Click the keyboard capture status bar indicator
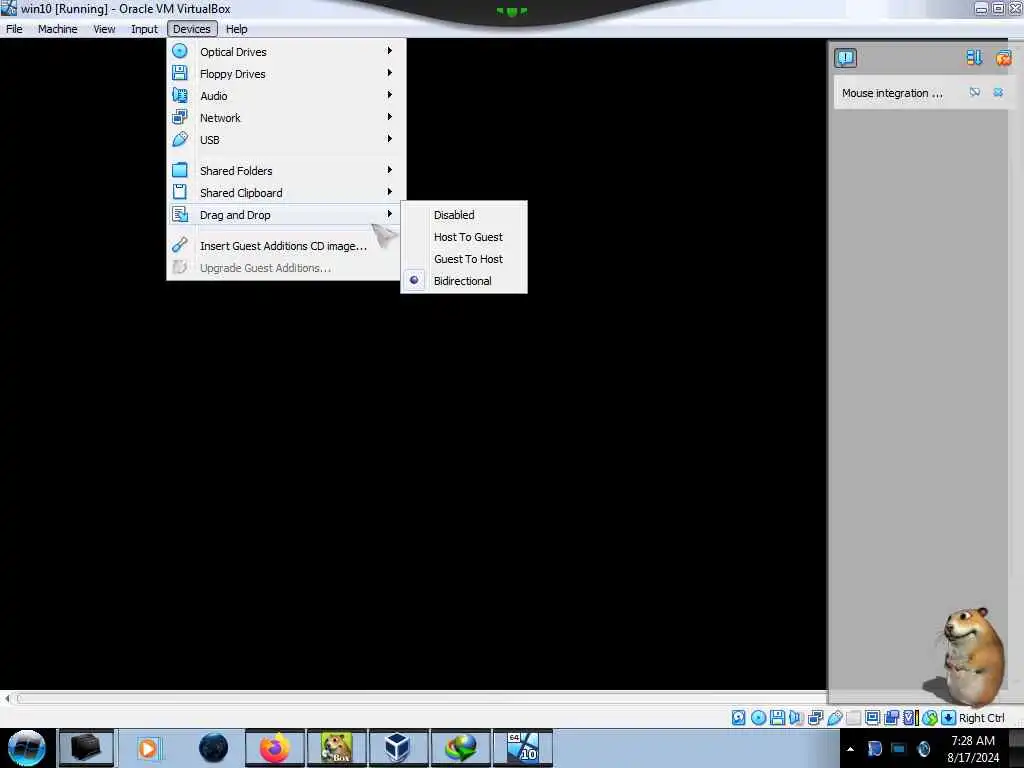 tap(948, 718)
